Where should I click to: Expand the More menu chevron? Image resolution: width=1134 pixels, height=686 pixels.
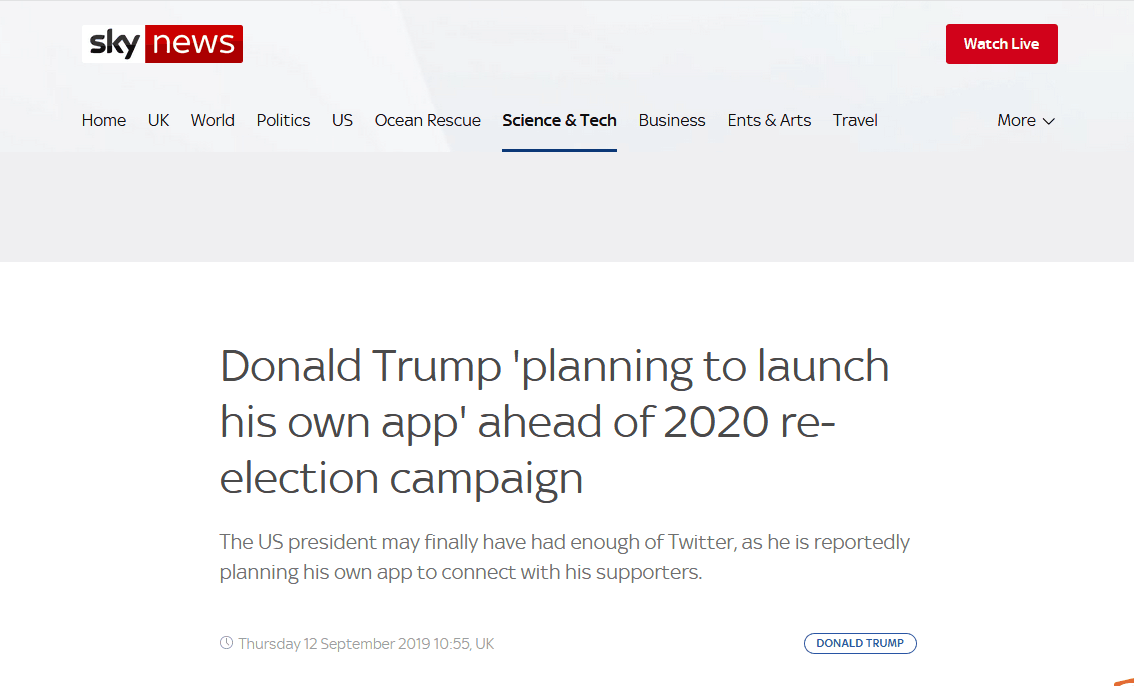(1049, 121)
